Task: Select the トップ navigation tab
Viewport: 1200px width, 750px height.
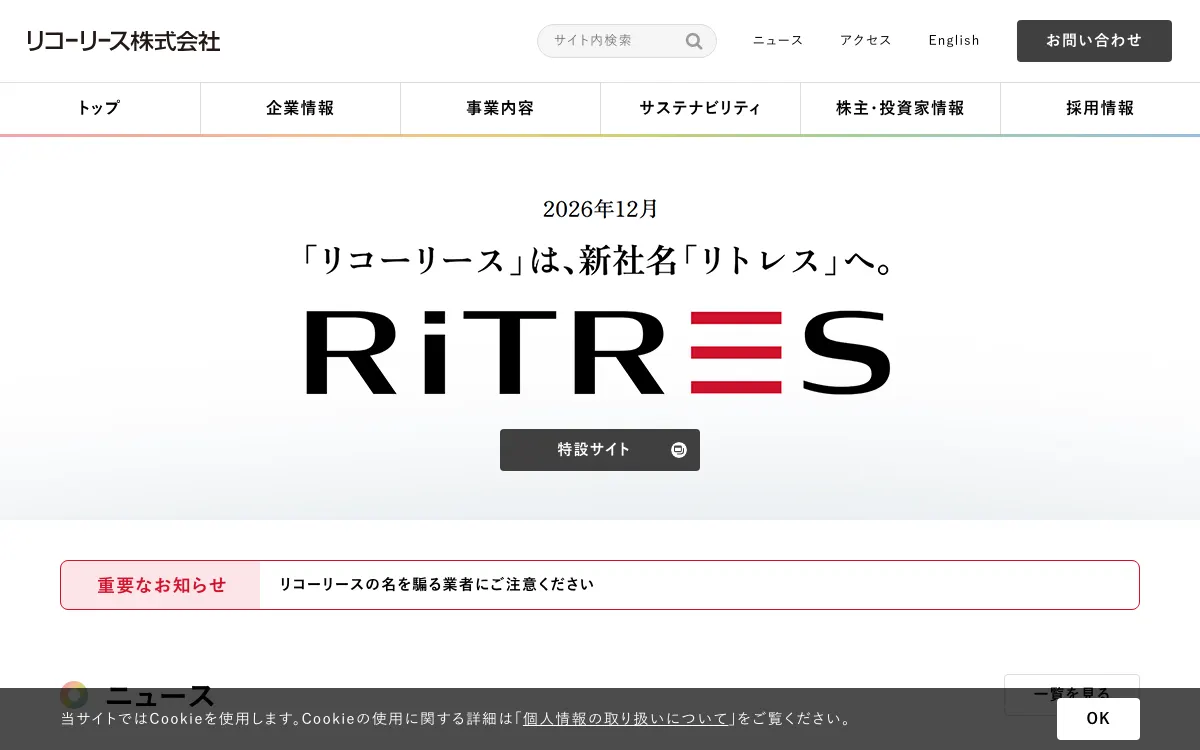Action: tap(100, 108)
